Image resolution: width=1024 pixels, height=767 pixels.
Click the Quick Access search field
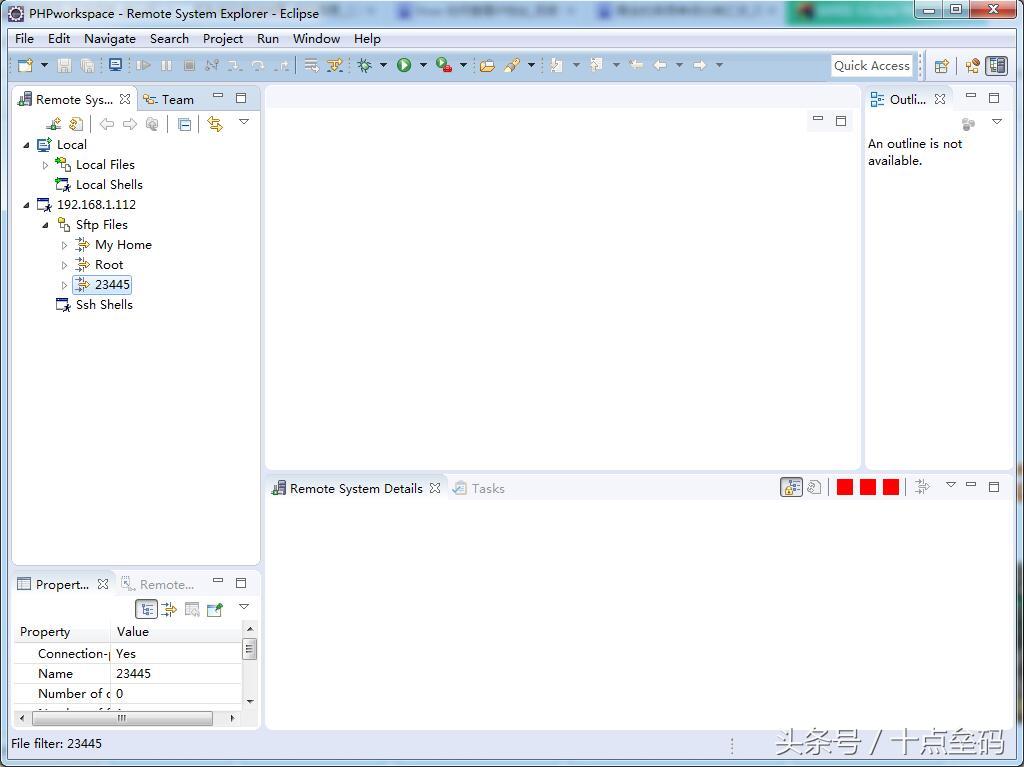pyautogui.click(x=871, y=65)
